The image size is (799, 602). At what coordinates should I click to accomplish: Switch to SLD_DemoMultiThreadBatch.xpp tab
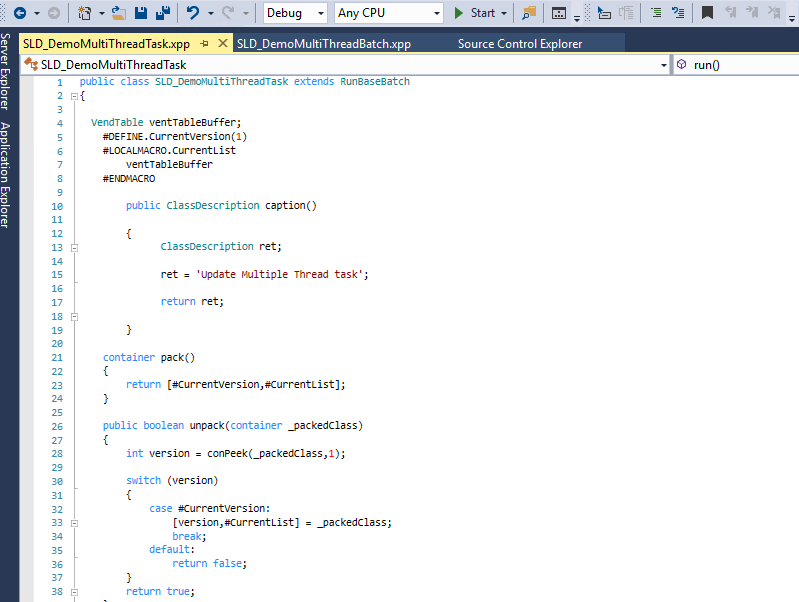tap(324, 44)
